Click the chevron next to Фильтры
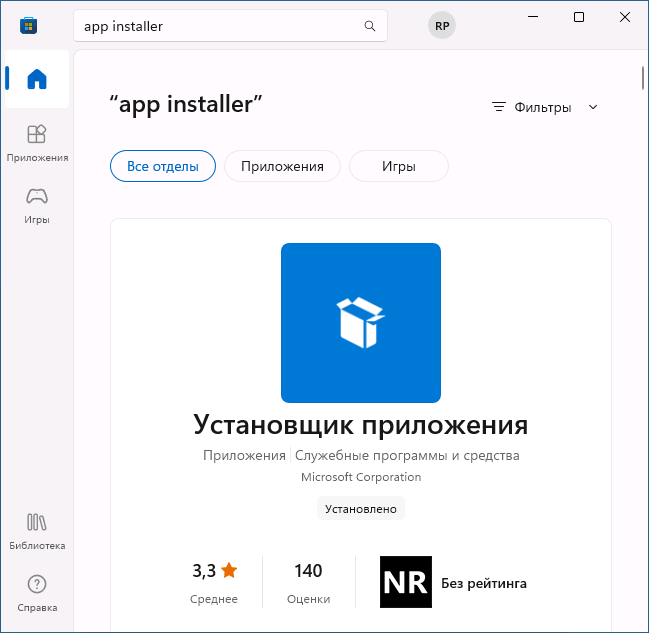 [x=593, y=107]
